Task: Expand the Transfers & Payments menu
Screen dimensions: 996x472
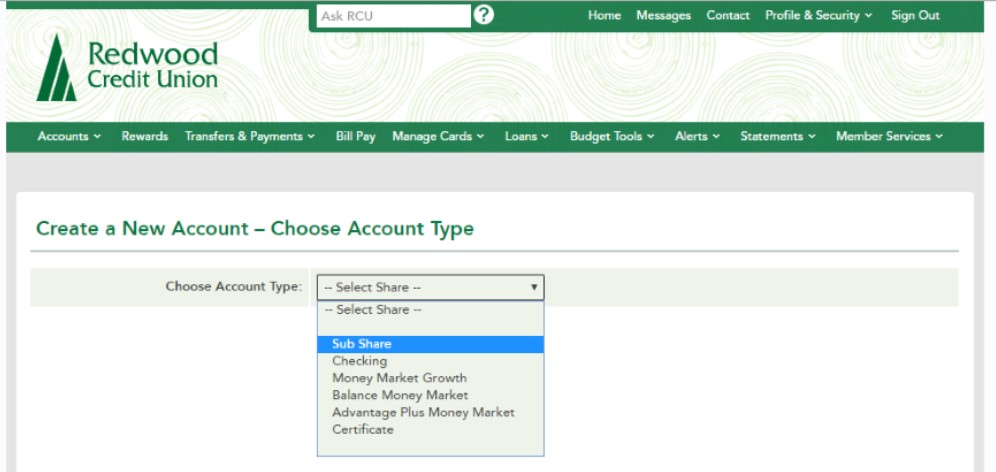Action: [x=250, y=136]
